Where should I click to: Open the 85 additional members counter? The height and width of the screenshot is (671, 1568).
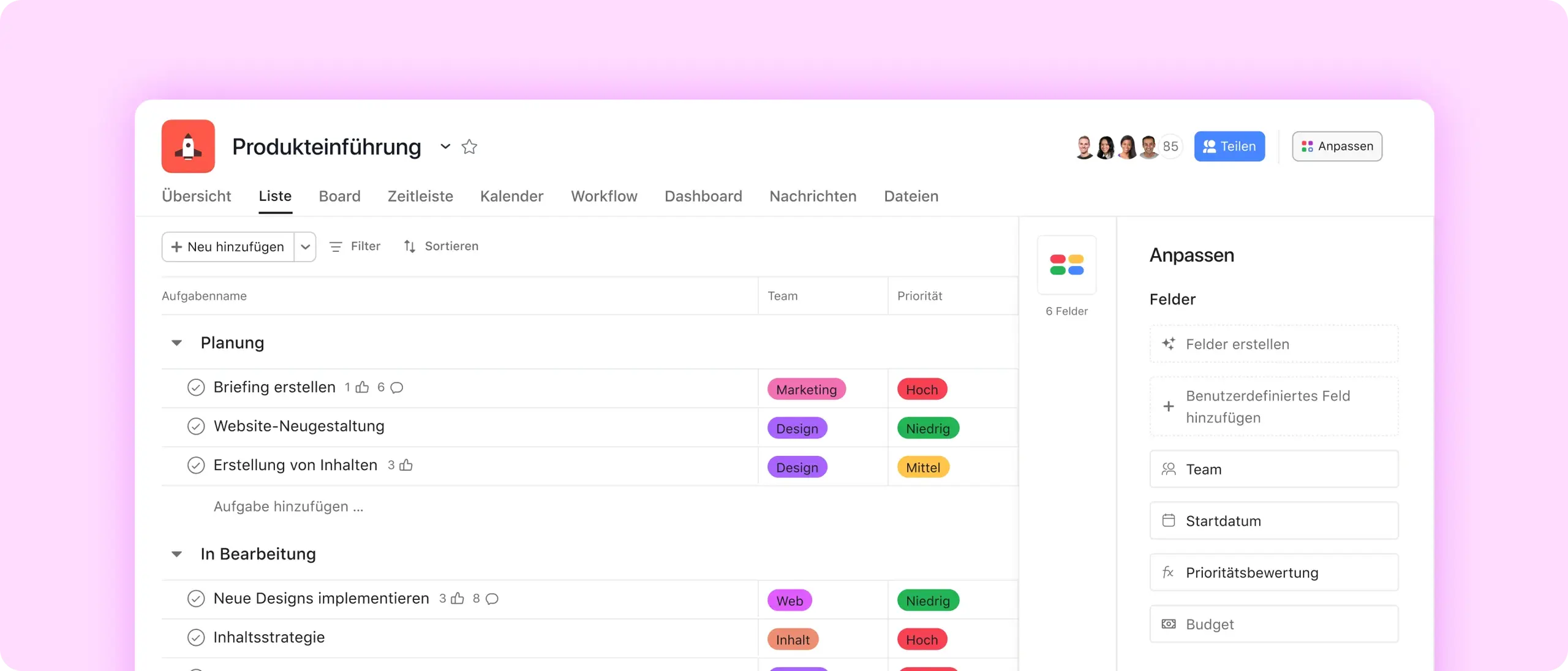1170,146
